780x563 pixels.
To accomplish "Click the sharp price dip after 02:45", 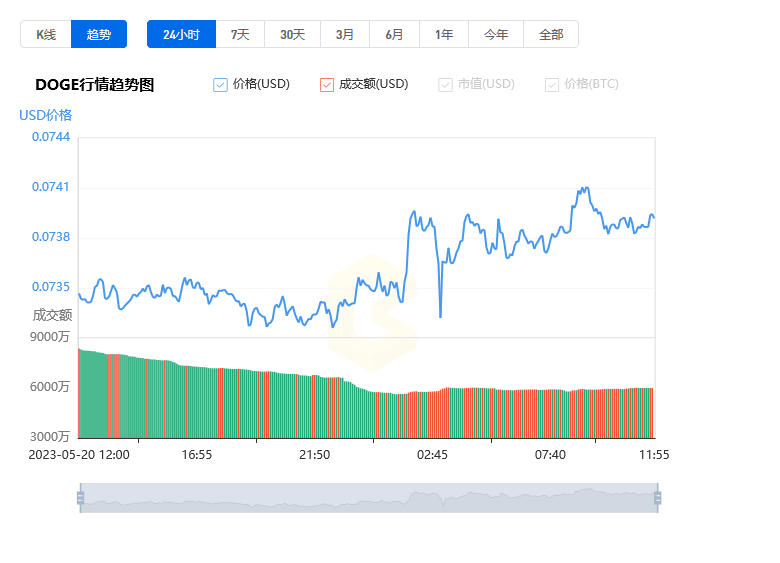I will point(441,316).
